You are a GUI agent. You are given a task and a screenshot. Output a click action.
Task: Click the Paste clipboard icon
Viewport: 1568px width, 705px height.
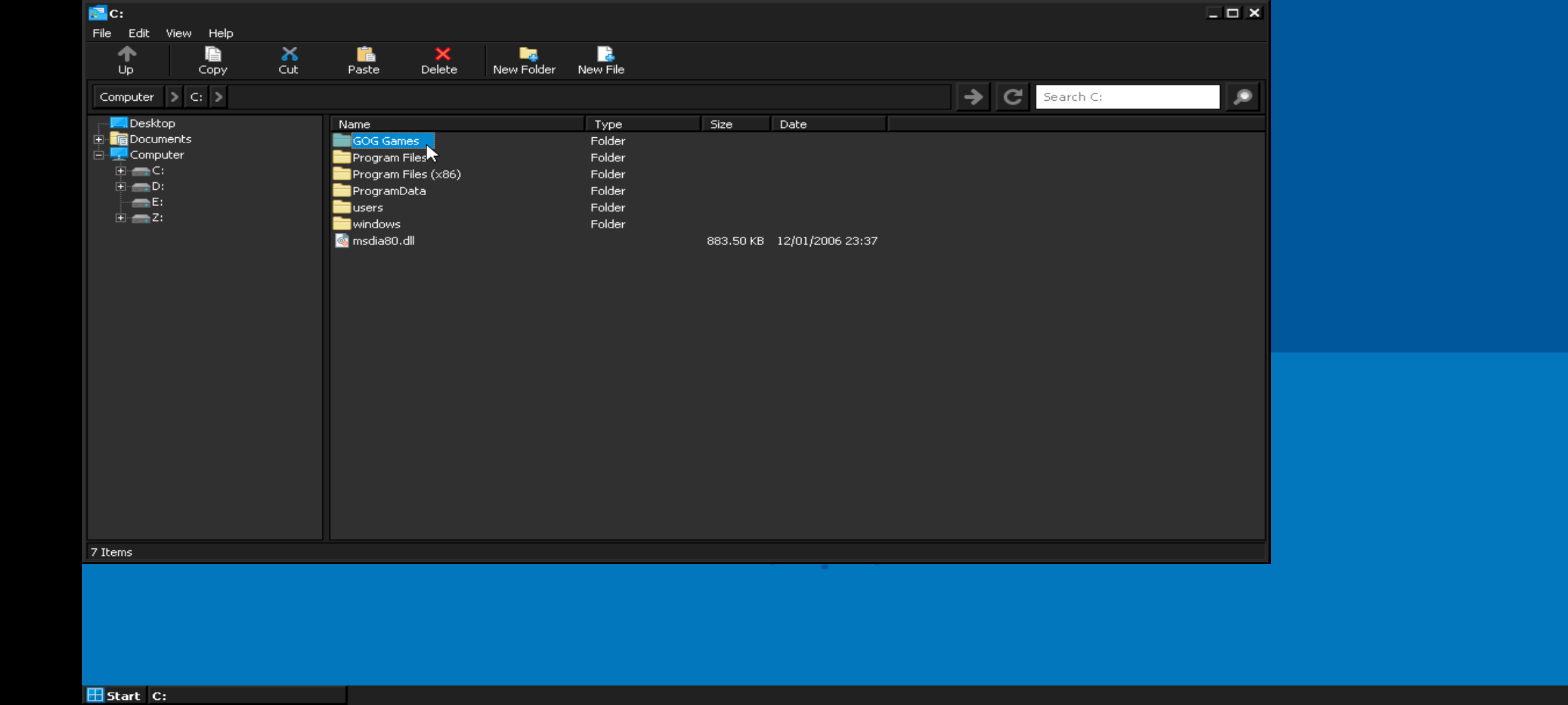364,54
